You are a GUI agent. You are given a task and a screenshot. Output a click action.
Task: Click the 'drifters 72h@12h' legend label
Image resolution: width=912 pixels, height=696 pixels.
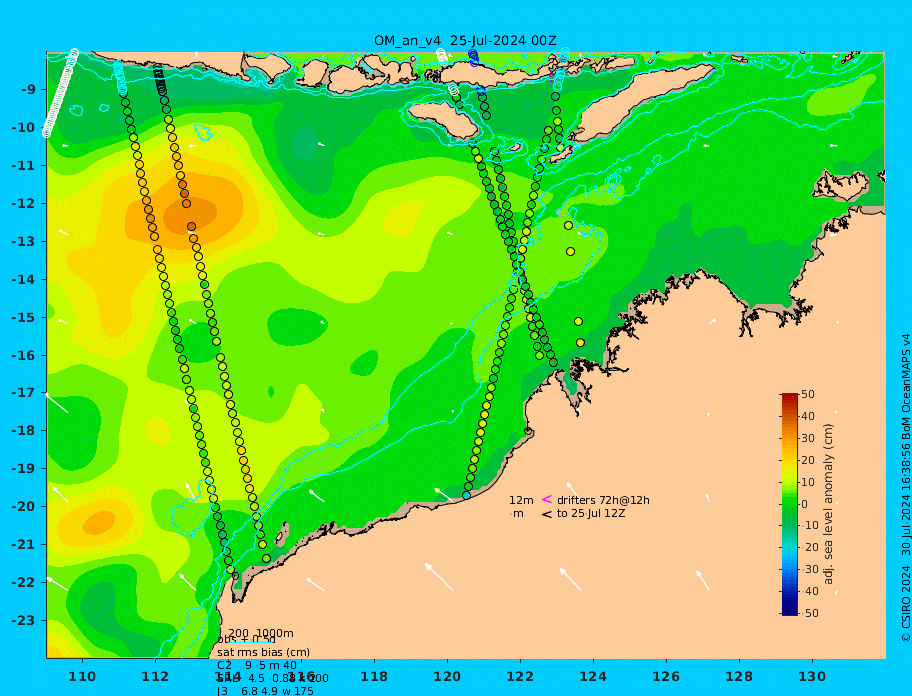(x=603, y=500)
